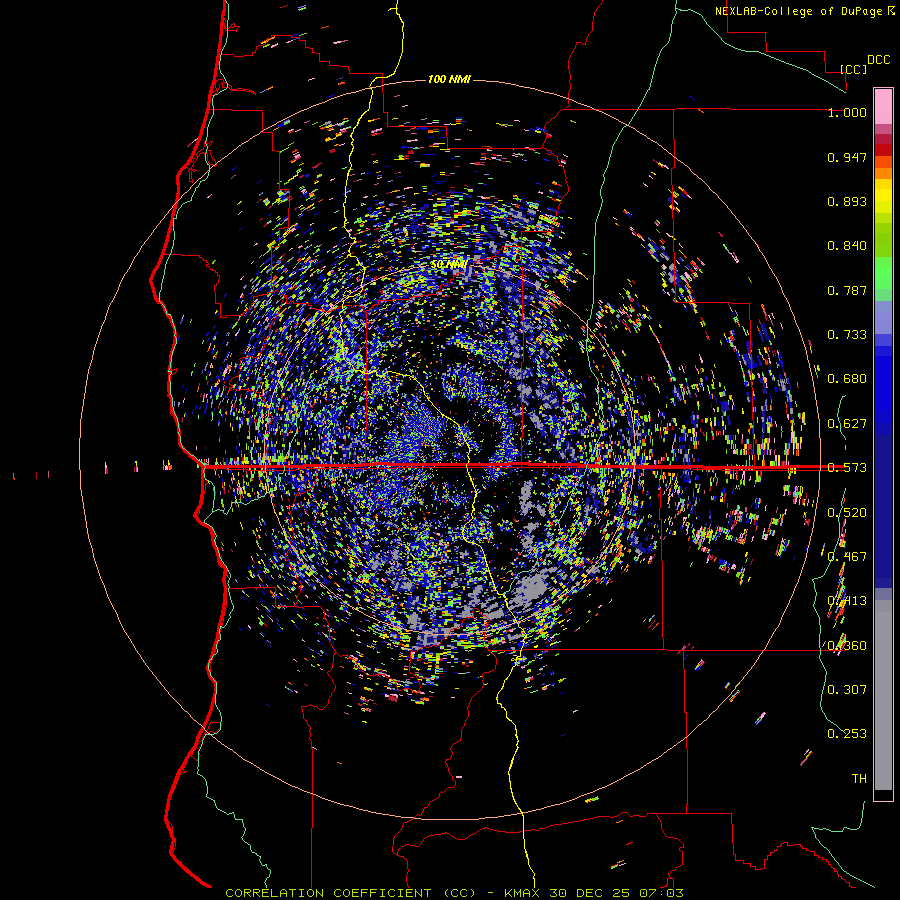Pick the gray segment of color bar
The width and height of the screenshot is (900, 900).
coord(883,695)
